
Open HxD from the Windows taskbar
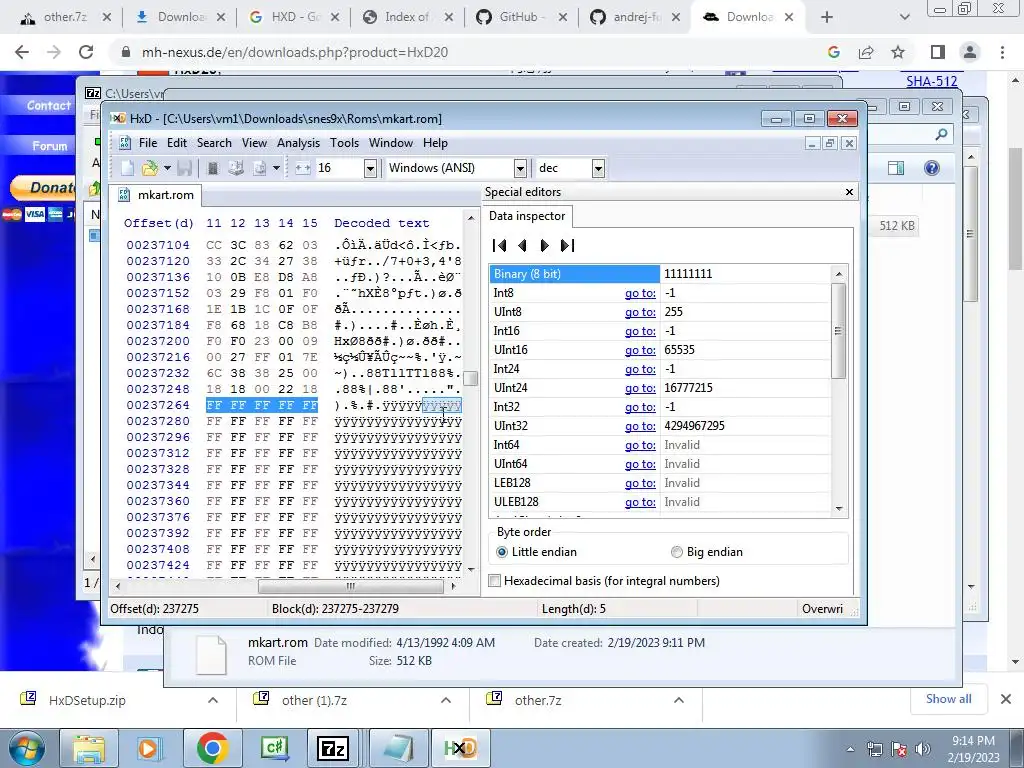(460, 748)
